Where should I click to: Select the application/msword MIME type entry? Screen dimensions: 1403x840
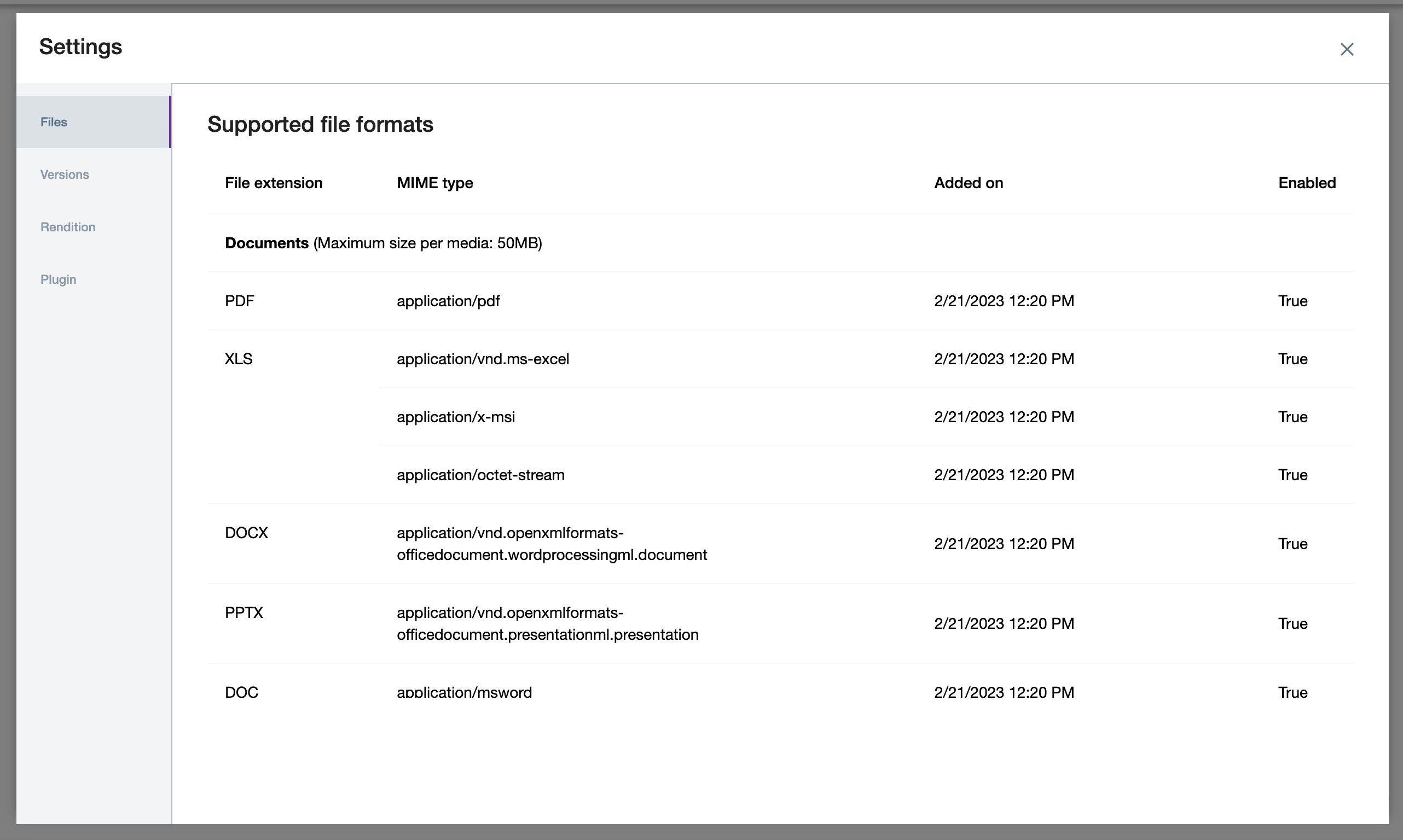click(463, 692)
